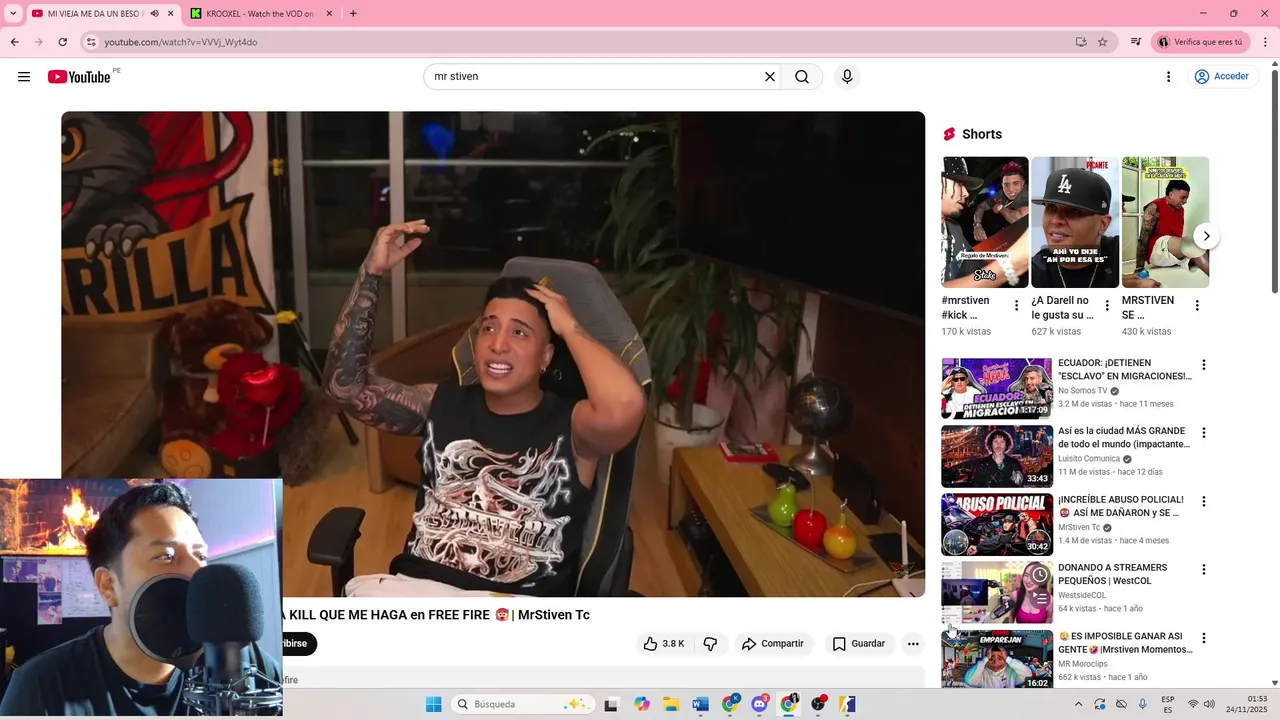
Task: Share the video via Compartir
Action: 772,644
